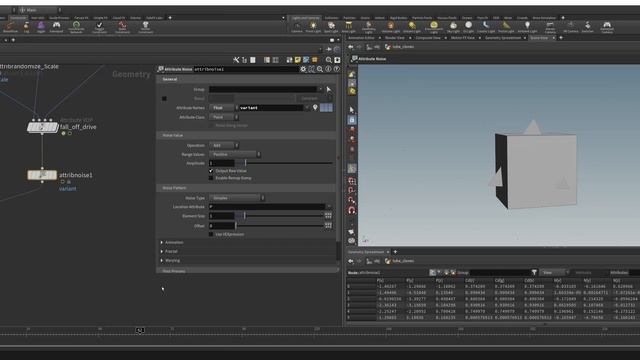The width and height of the screenshot is (640, 360).
Task: Open the Noise Type dropdown
Action: point(237,198)
